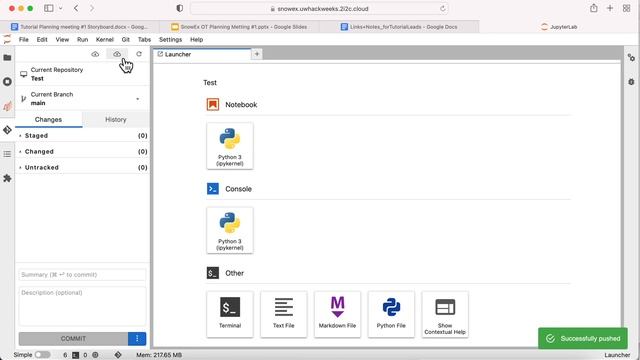Open the property inspector on right sidebar

tap(631, 58)
